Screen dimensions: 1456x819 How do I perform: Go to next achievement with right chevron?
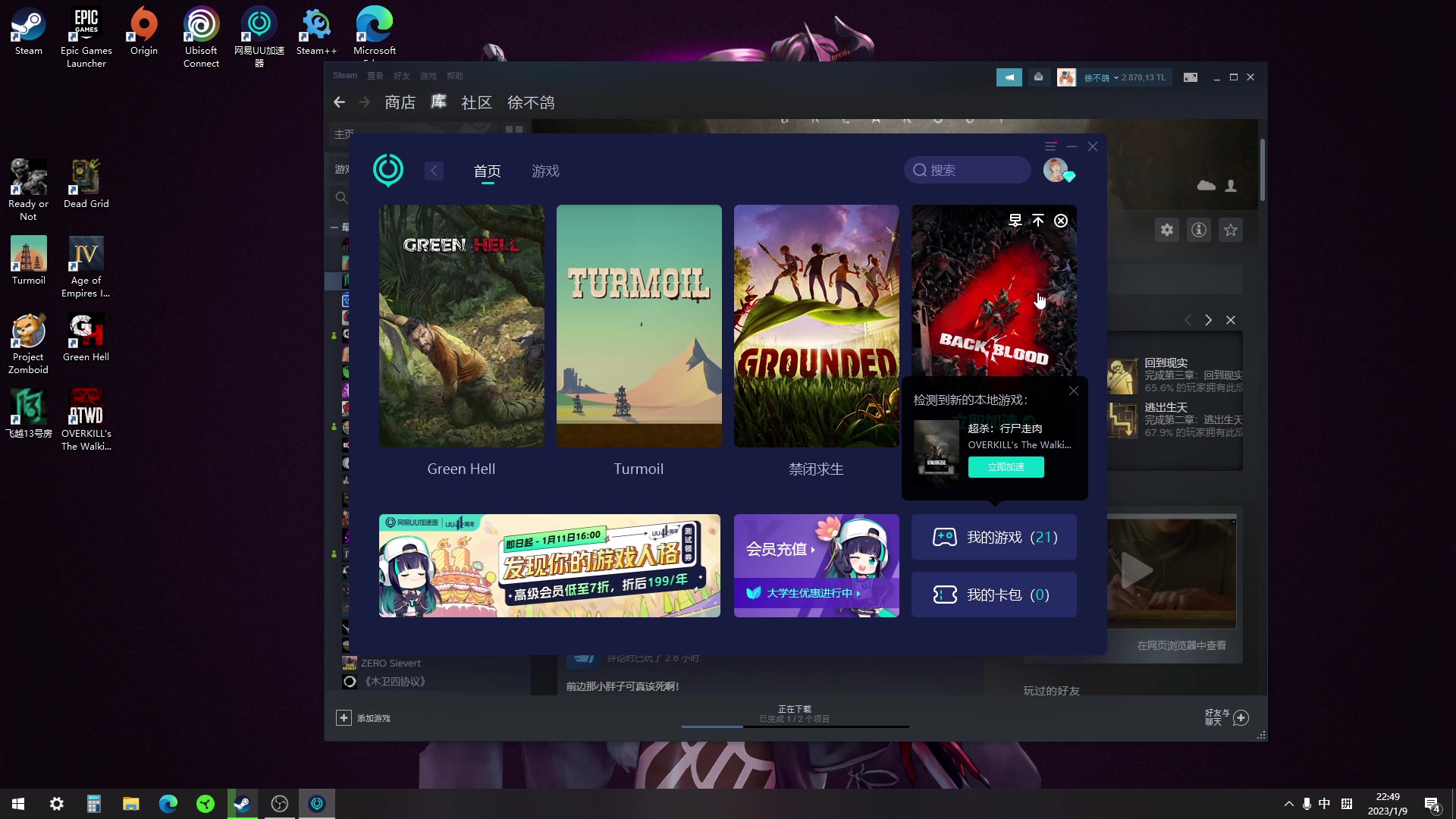(x=1209, y=321)
